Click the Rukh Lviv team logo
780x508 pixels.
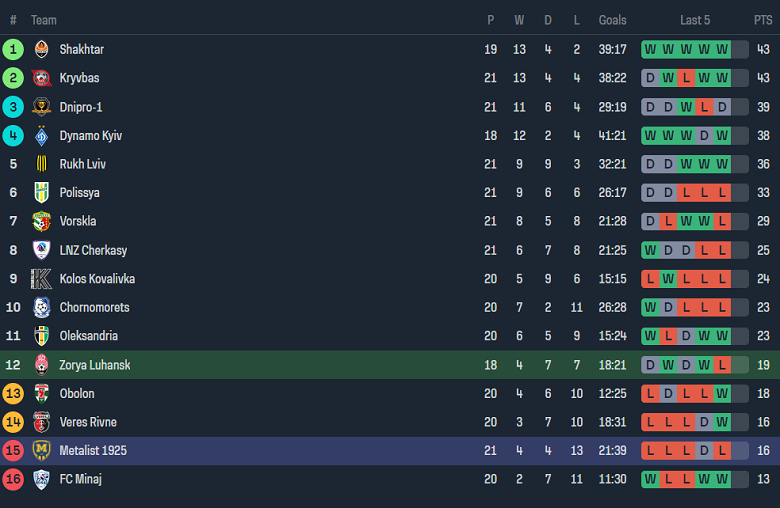point(41,164)
